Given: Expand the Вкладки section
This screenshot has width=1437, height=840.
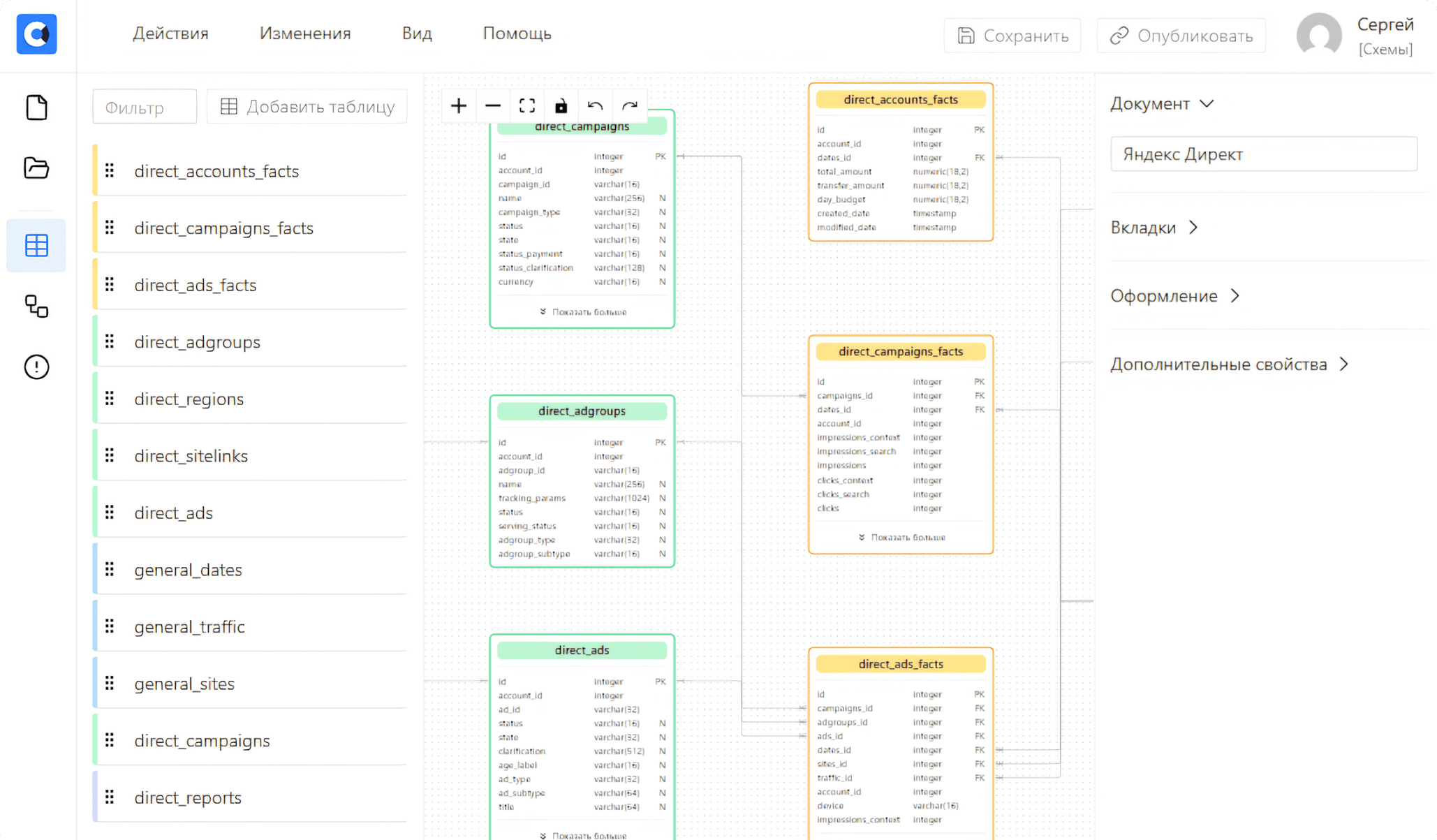Looking at the screenshot, I should 1154,228.
